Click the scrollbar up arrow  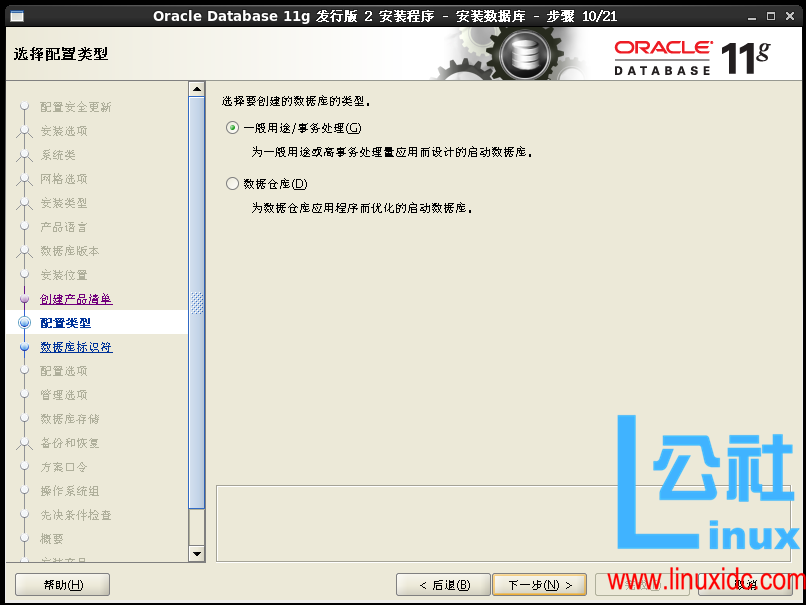pos(197,88)
